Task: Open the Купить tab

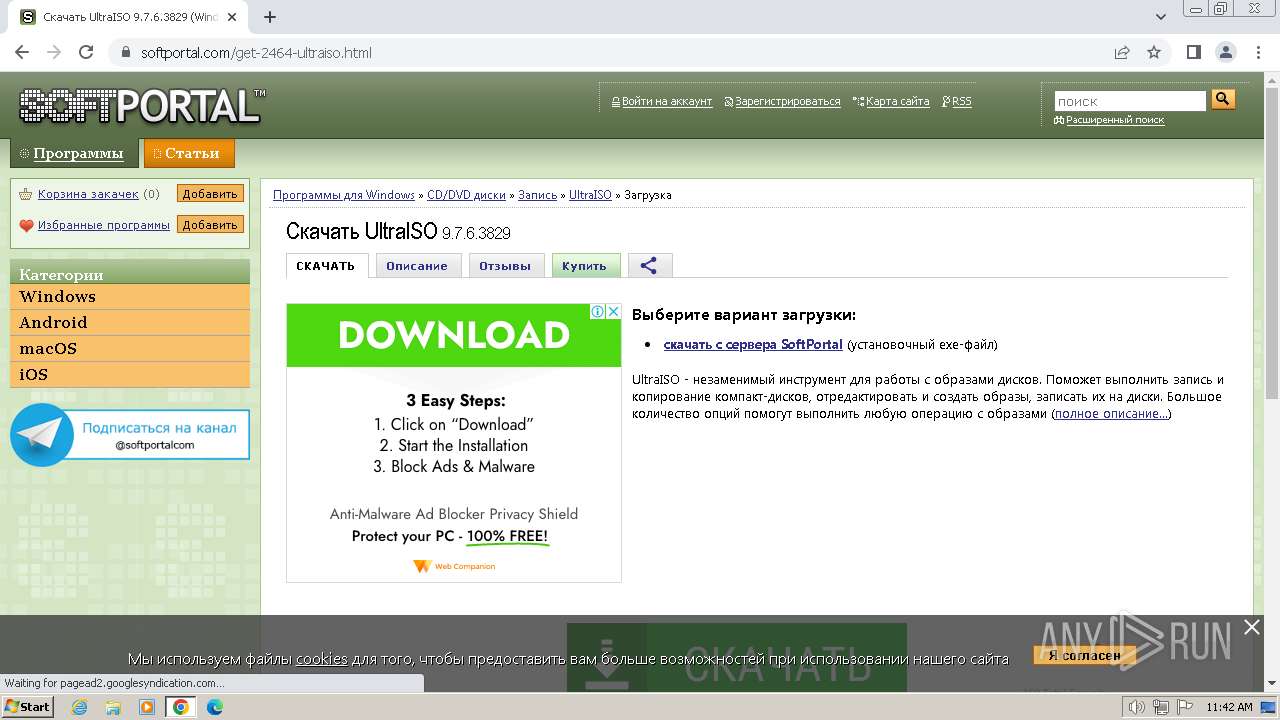Action: coord(585,266)
